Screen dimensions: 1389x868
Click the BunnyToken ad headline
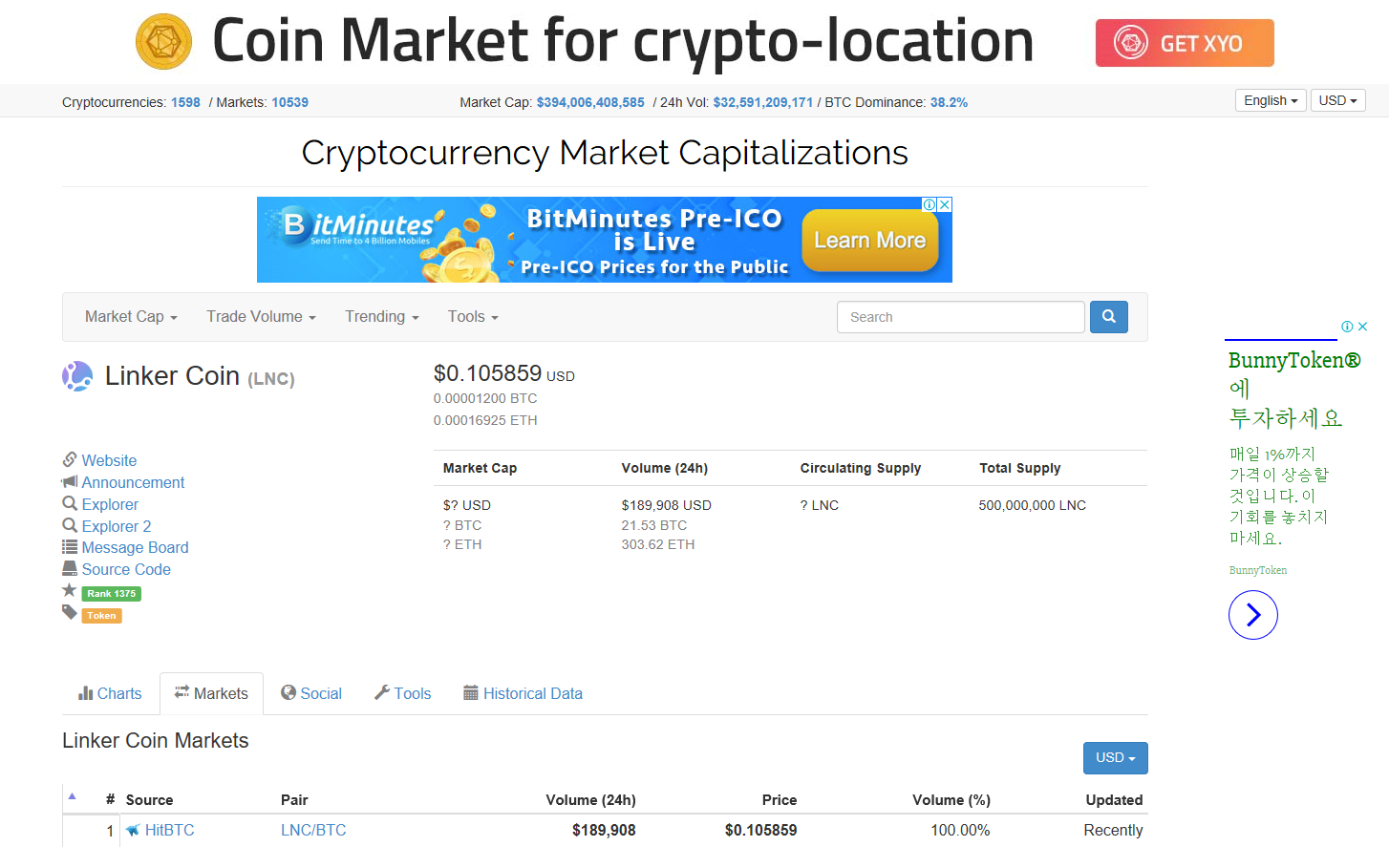tap(1293, 389)
